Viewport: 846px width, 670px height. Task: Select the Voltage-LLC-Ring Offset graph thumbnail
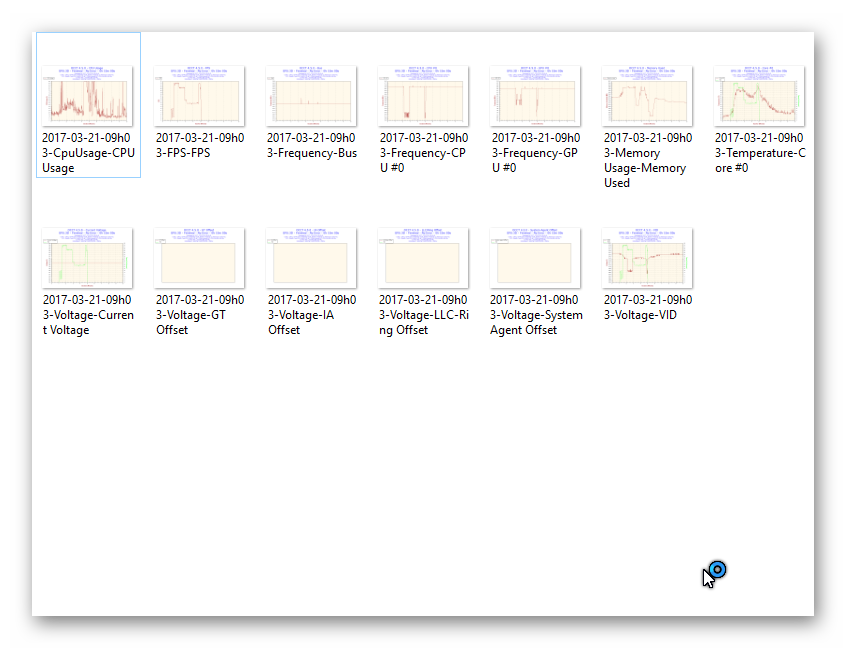tap(423, 258)
